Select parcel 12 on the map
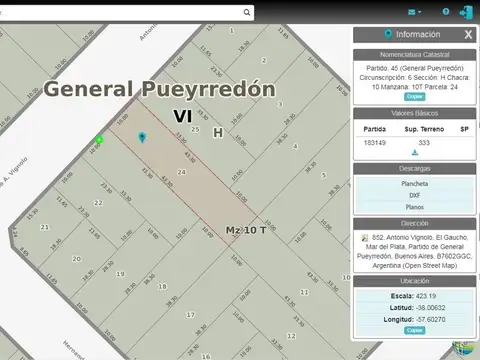 291,336
